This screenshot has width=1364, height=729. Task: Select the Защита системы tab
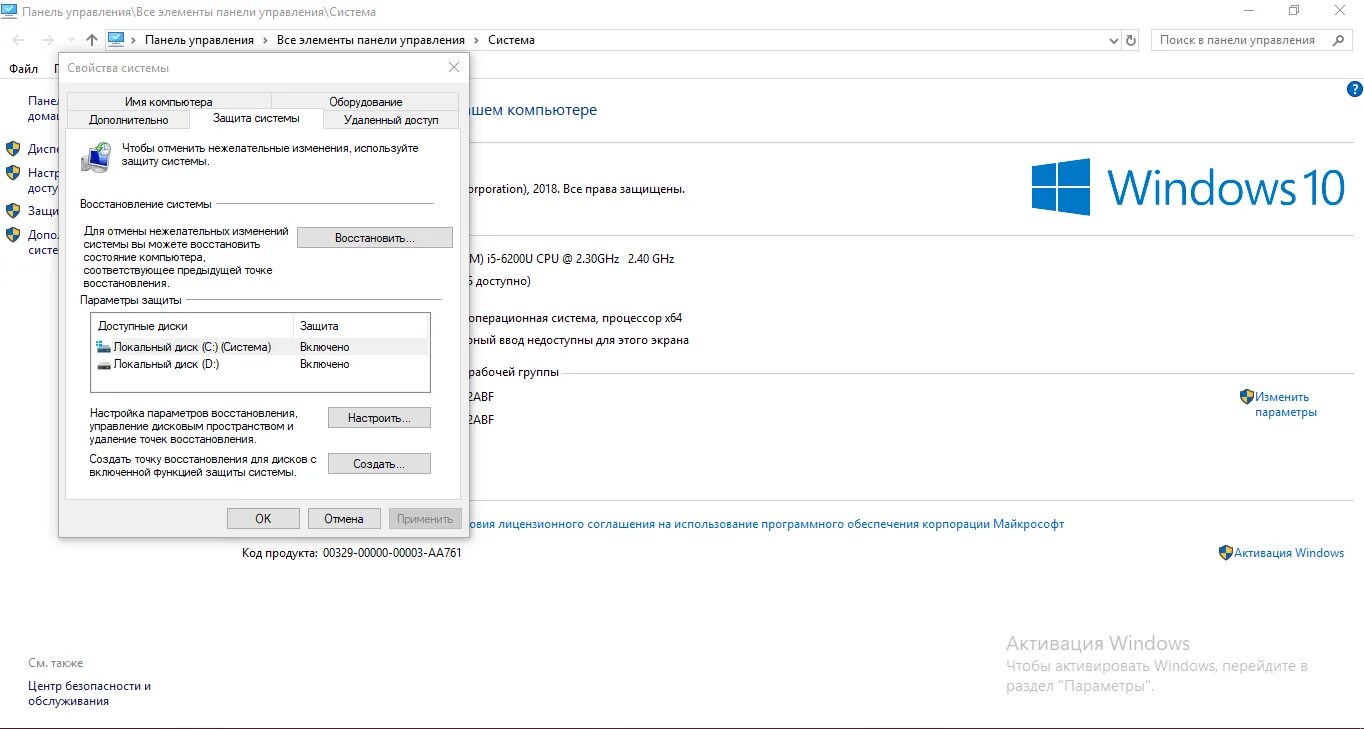[x=256, y=118]
